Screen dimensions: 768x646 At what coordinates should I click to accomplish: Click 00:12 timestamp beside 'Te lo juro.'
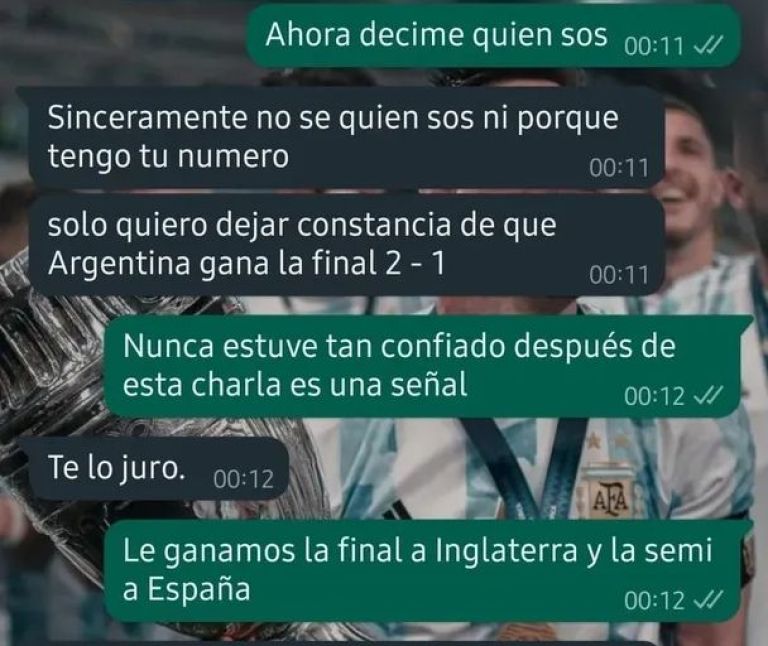click(x=243, y=479)
